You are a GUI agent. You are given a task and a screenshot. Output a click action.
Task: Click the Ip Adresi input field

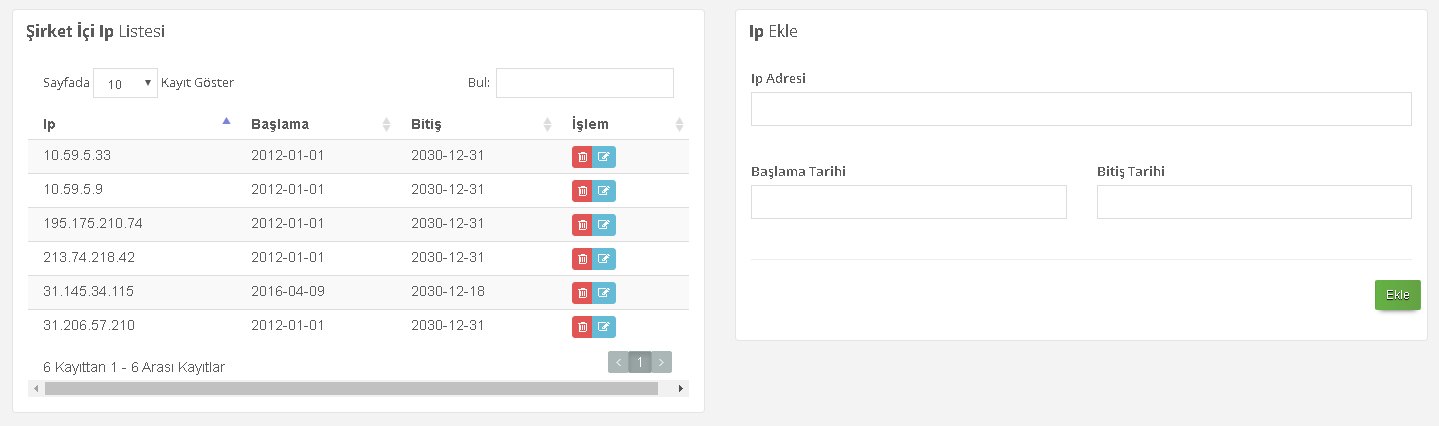(x=1081, y=109)
